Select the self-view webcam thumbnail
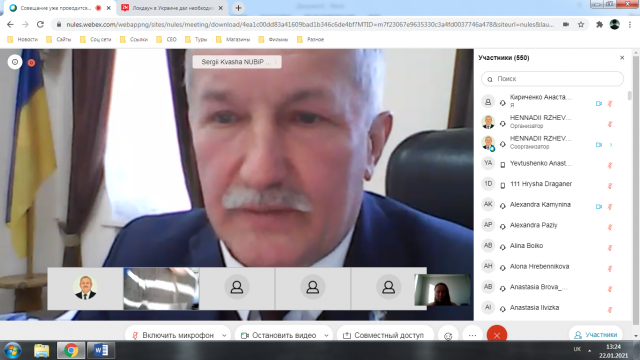The image size is (640, 360). pos(442,290)
